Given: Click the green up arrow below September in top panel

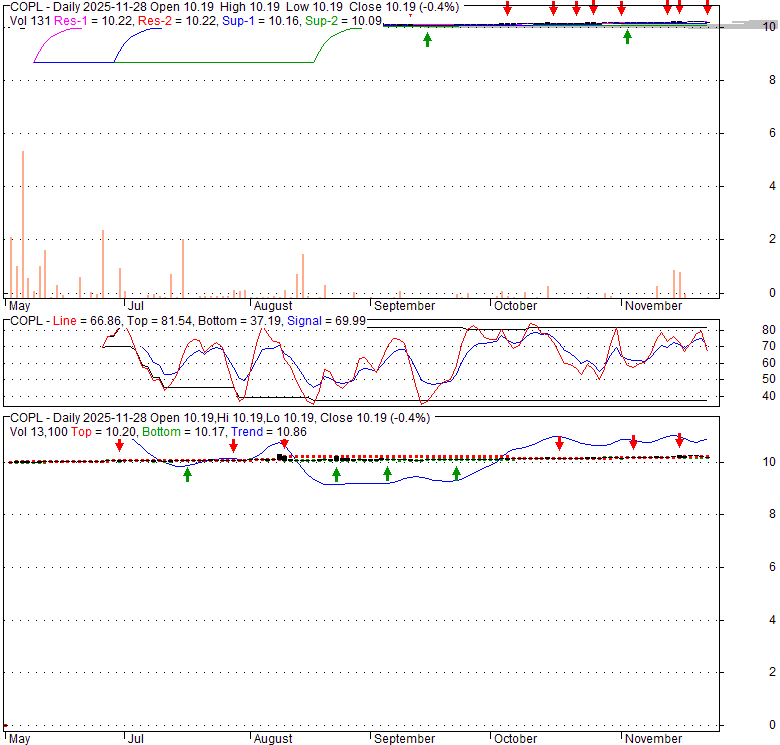Looking at the screenshot, I should 427,39.
